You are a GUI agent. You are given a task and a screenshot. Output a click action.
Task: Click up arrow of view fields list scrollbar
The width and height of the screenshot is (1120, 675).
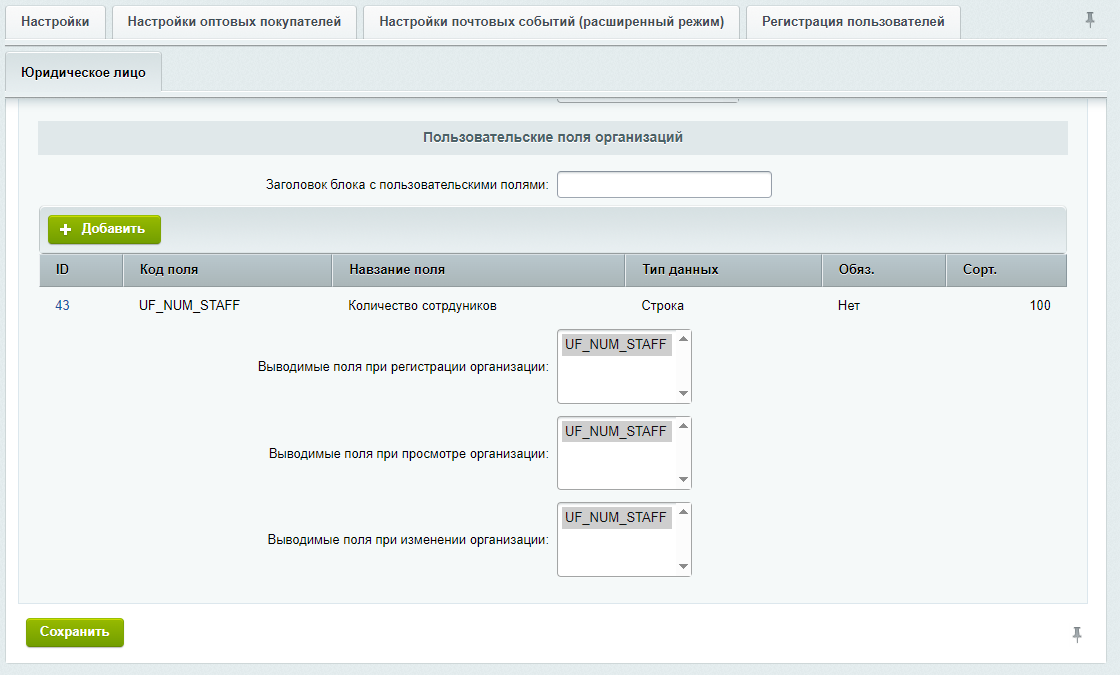(x=683, y=426)
